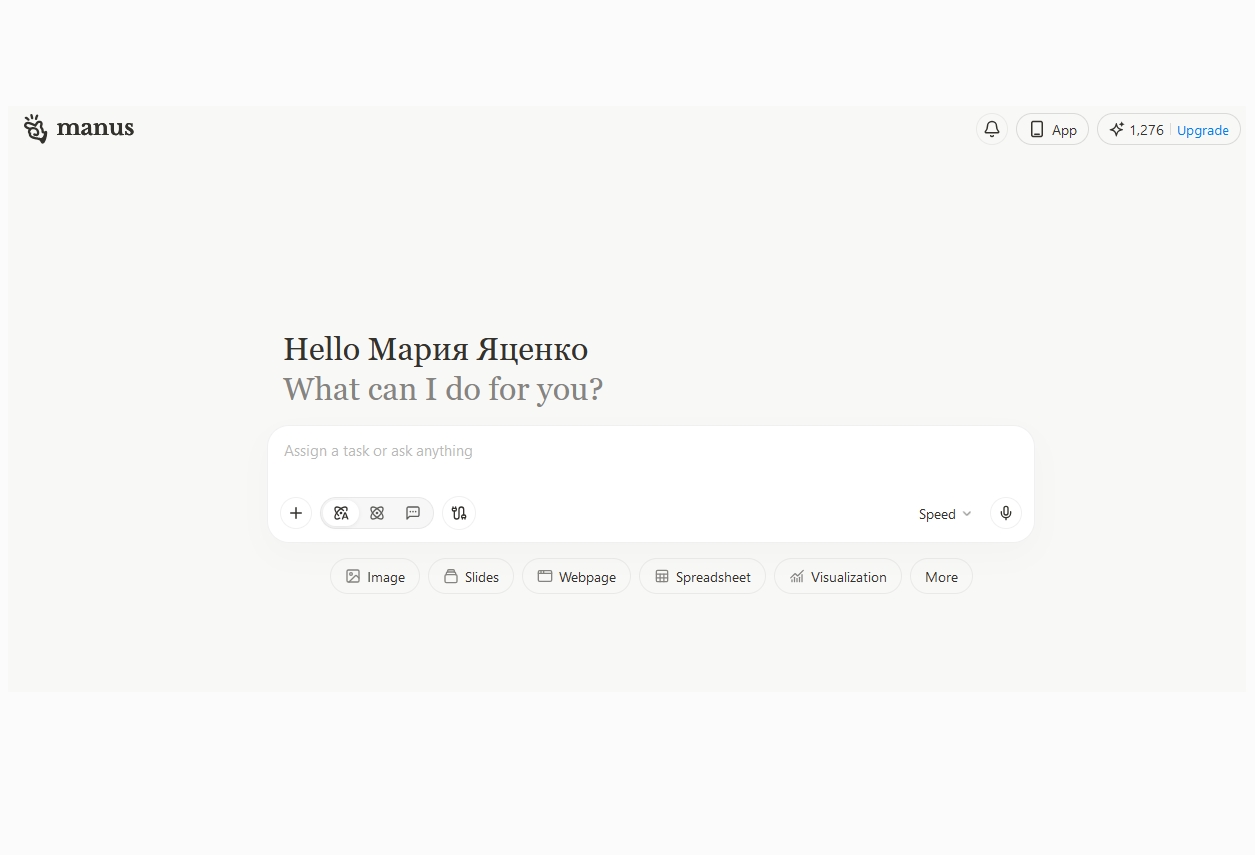
Task: Select the Webpage task type
Action: coord(576,577)
